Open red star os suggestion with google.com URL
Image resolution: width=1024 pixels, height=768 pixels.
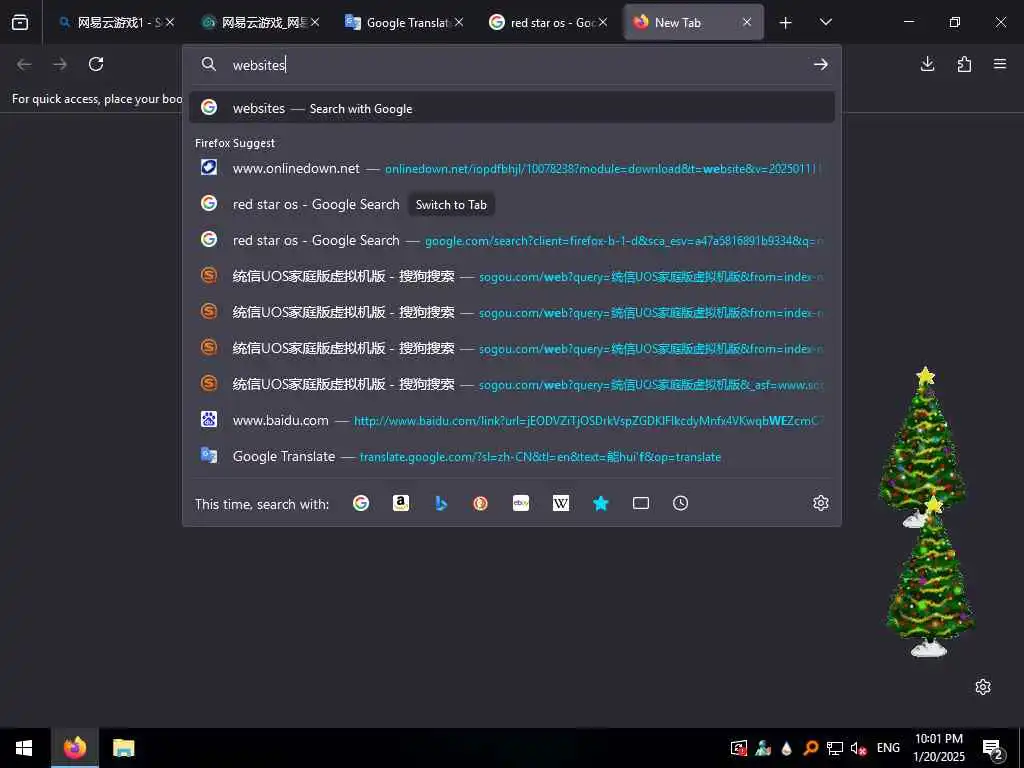pyautogui.click(x=512, y=240)
